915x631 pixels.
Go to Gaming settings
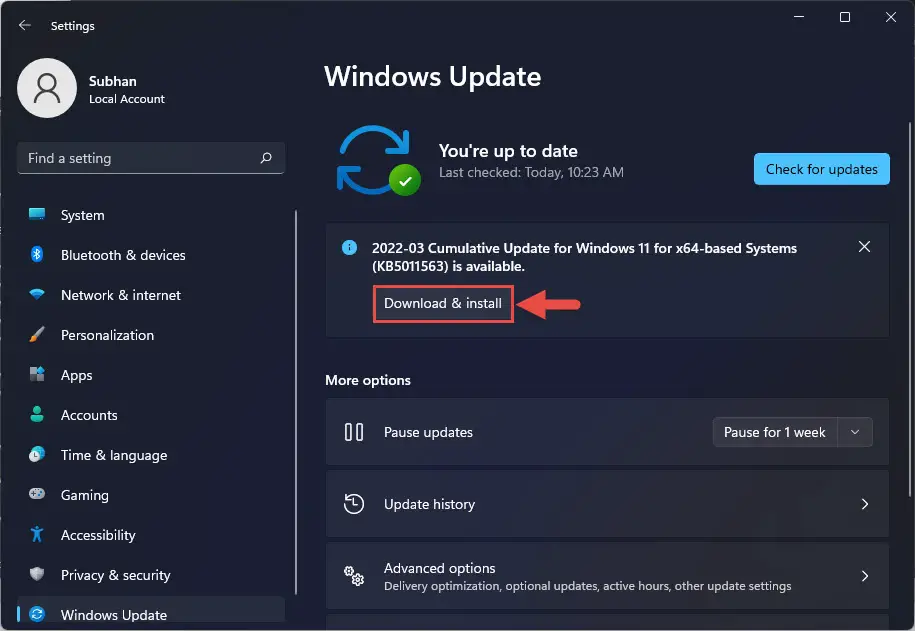(x=85, y=495)
